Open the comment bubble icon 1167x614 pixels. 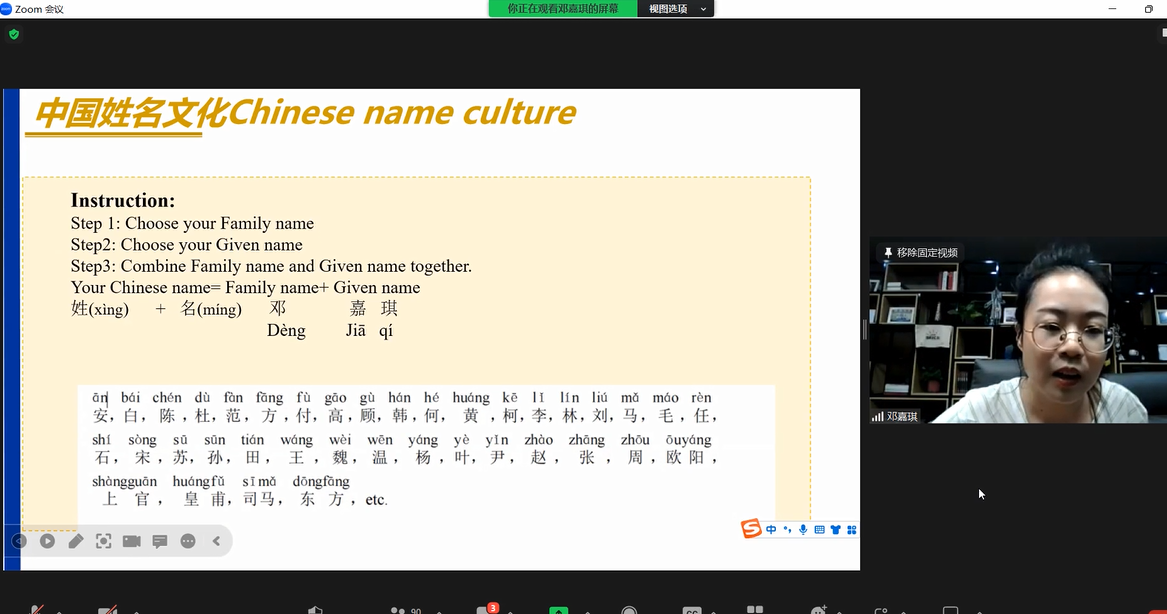click(x=159, y=541)
